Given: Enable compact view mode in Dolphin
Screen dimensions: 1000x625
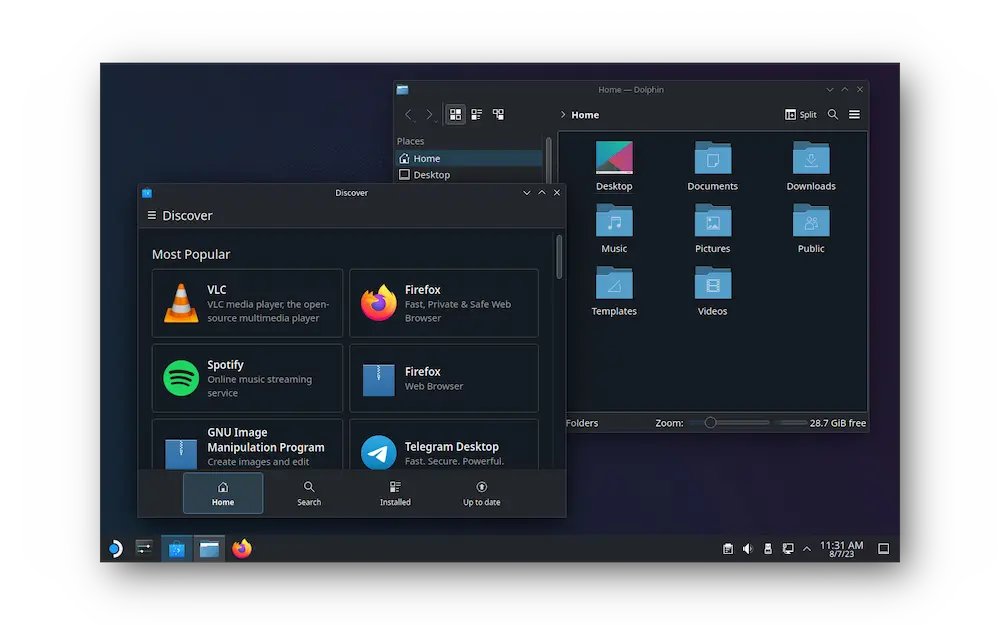Looking at the screenshot, I should (x=498, y=114).
